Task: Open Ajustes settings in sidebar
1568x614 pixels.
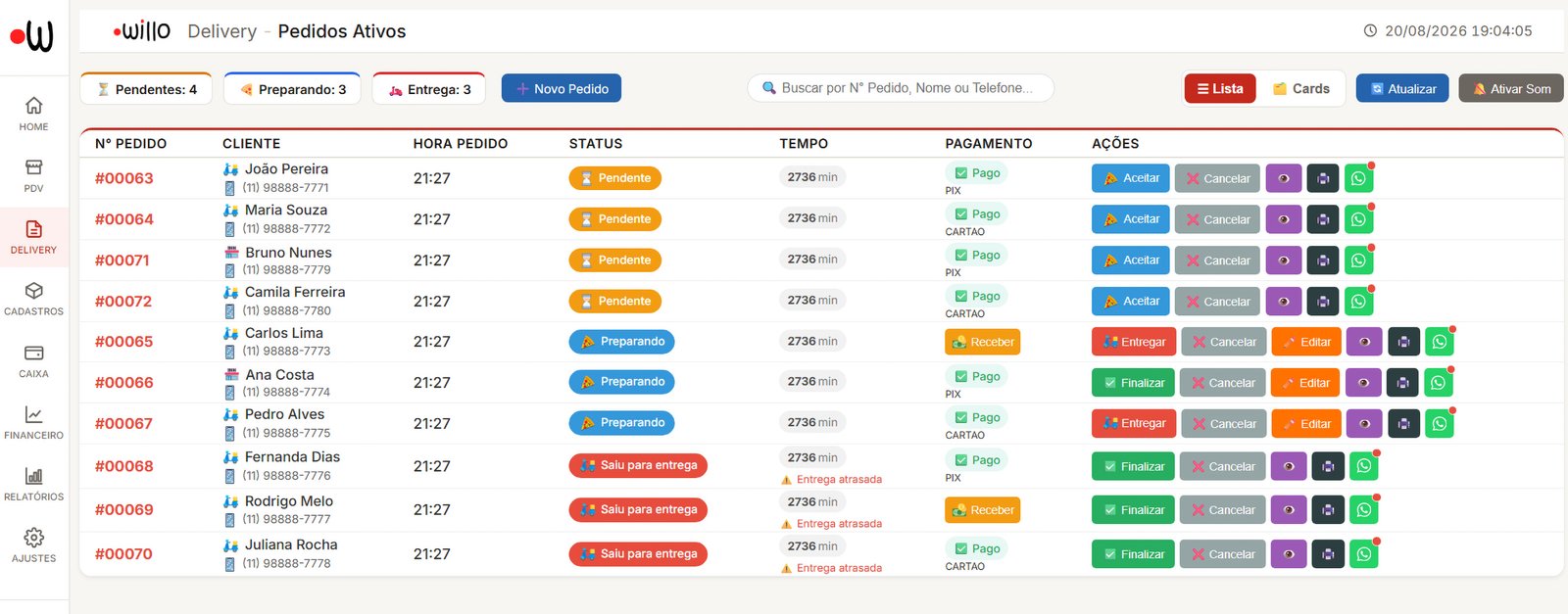Action: 33,545
